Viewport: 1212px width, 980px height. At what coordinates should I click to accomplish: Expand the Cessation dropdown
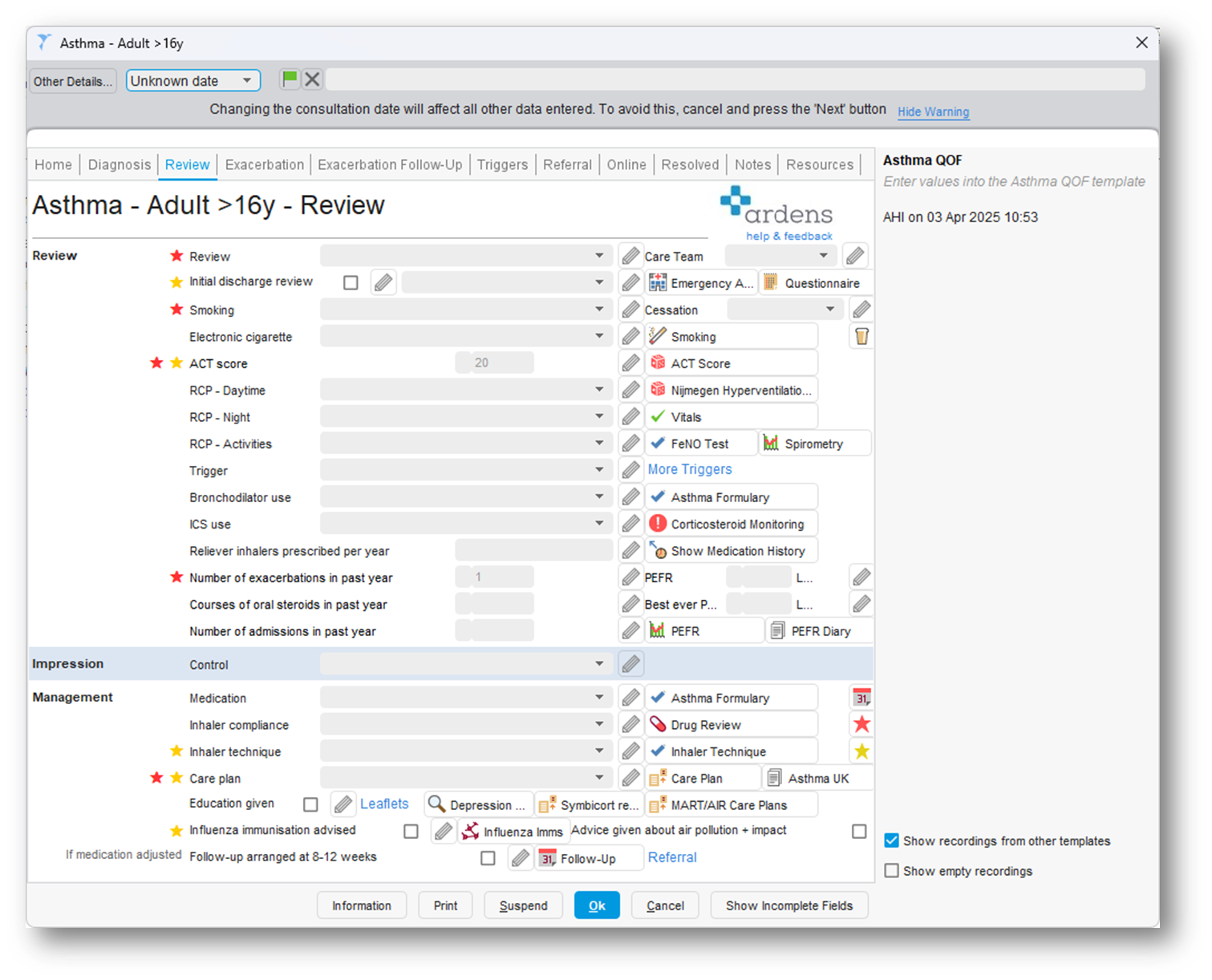click(785, 310)
